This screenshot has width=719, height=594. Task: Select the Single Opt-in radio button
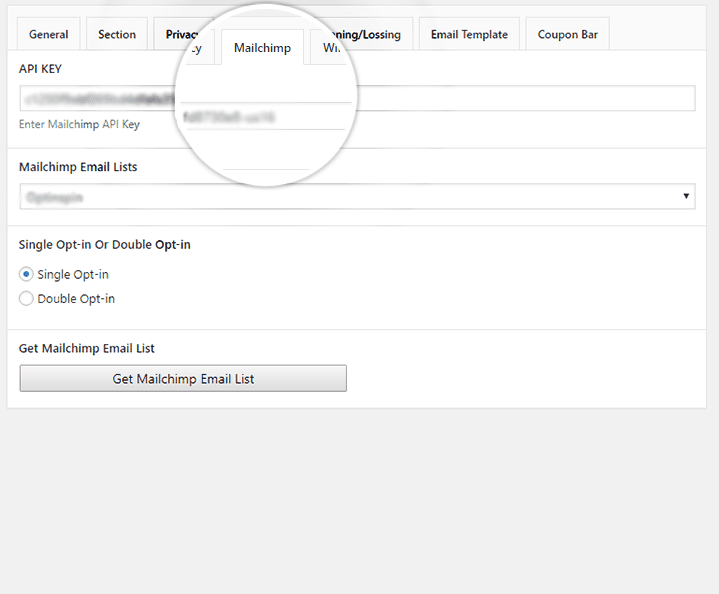click(x=26, y=274)
